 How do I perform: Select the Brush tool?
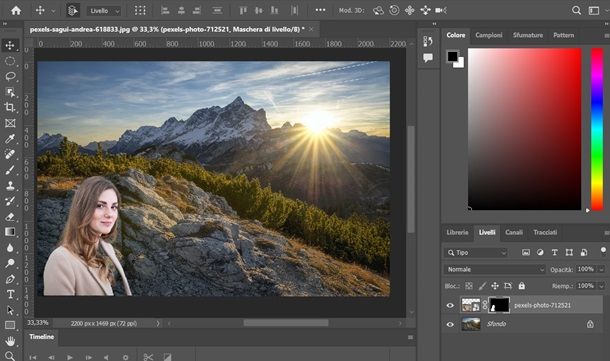click(x=10, y=170)
